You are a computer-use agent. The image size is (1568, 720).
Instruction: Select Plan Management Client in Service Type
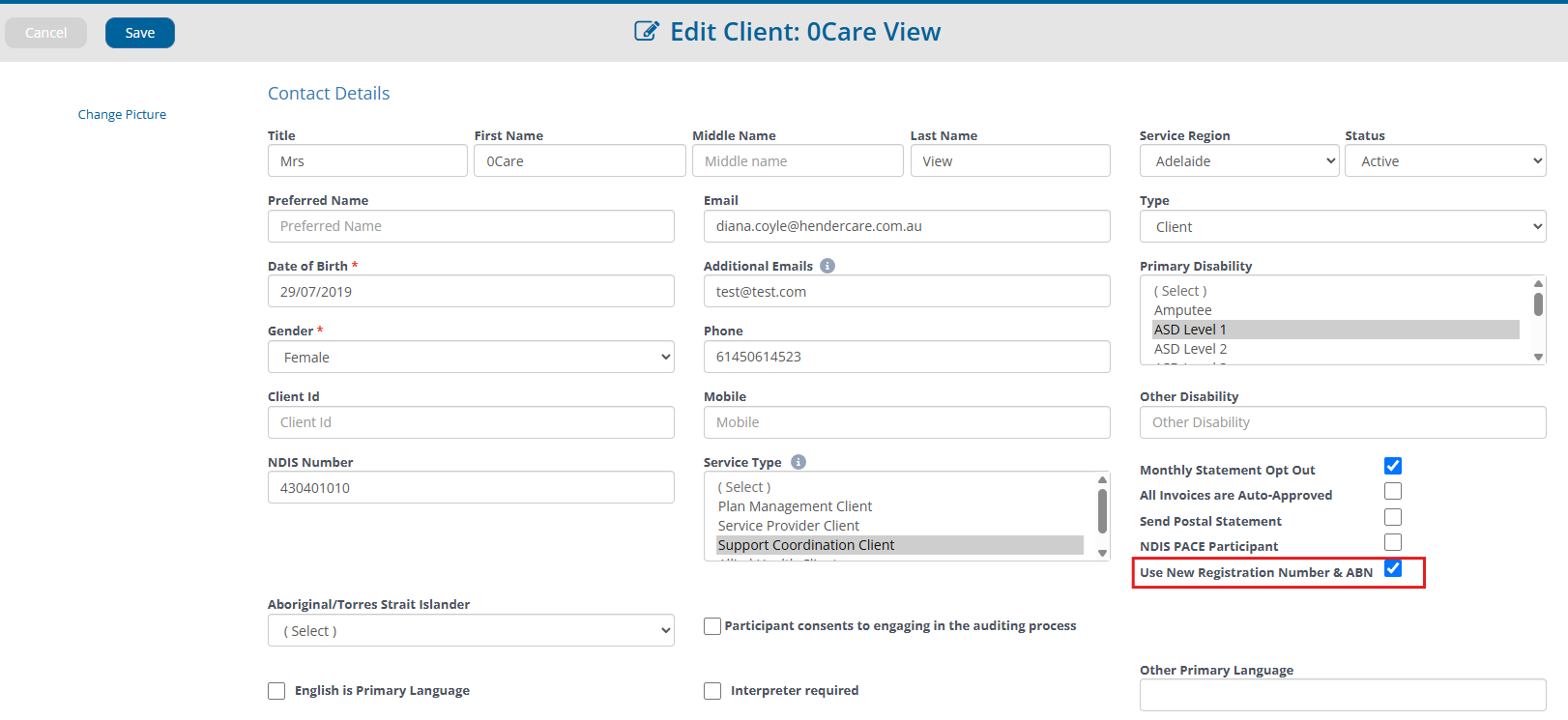tap(795, 506)
